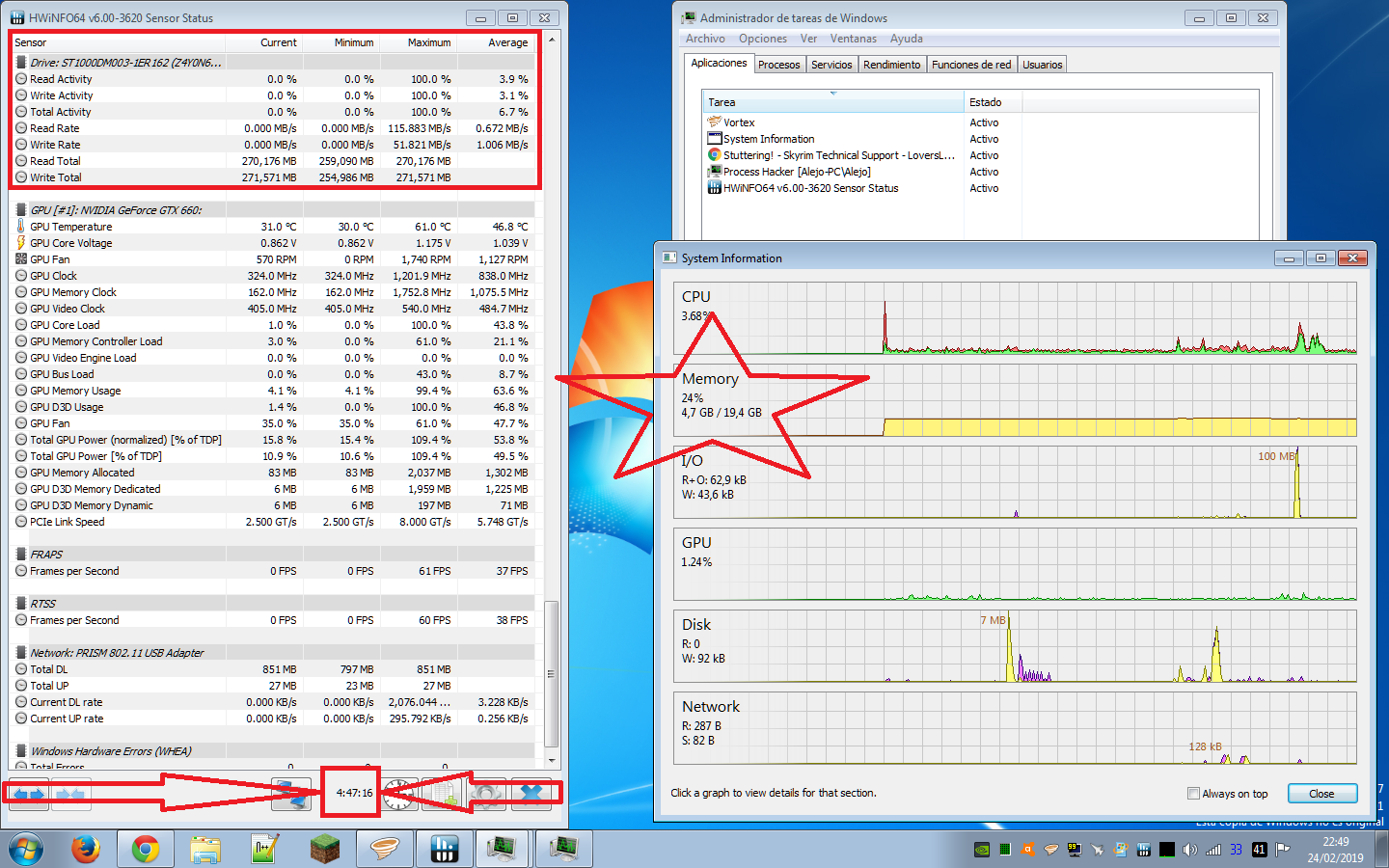Click the Maximum column header in HWiNFO
The image size is (1389, 868).
(x=419, y=42)
